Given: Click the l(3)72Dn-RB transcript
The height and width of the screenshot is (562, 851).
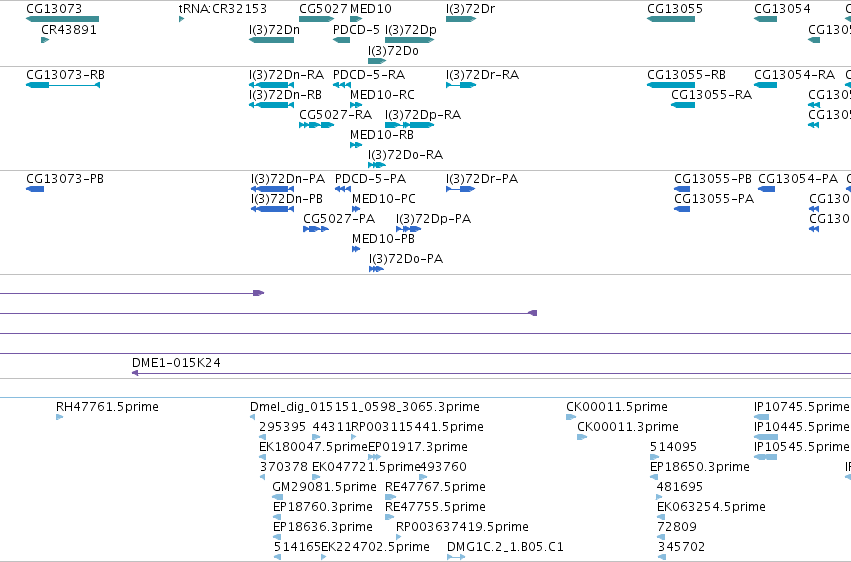Looking at the screenshot, I should [271, 105].
